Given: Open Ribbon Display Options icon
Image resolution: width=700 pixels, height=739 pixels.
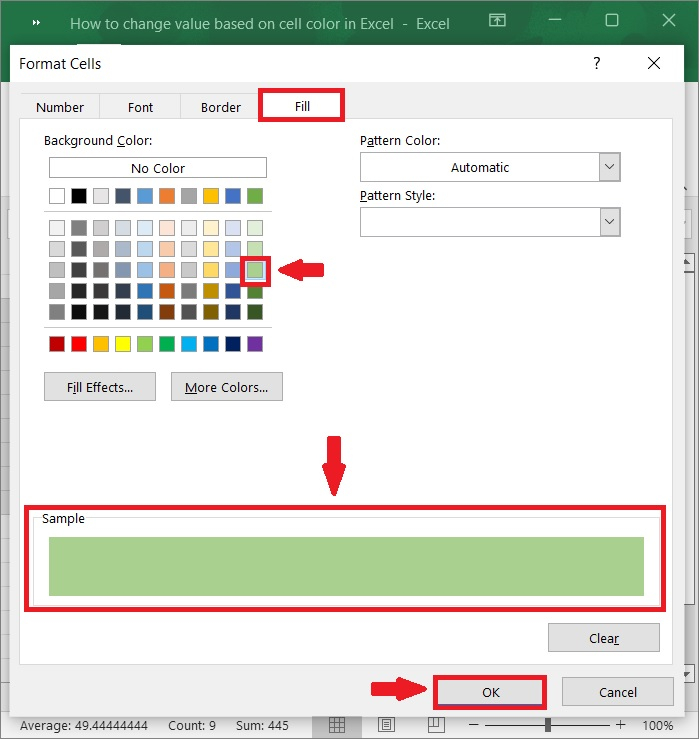Looking at the screenshot, I should pos(497,20).
